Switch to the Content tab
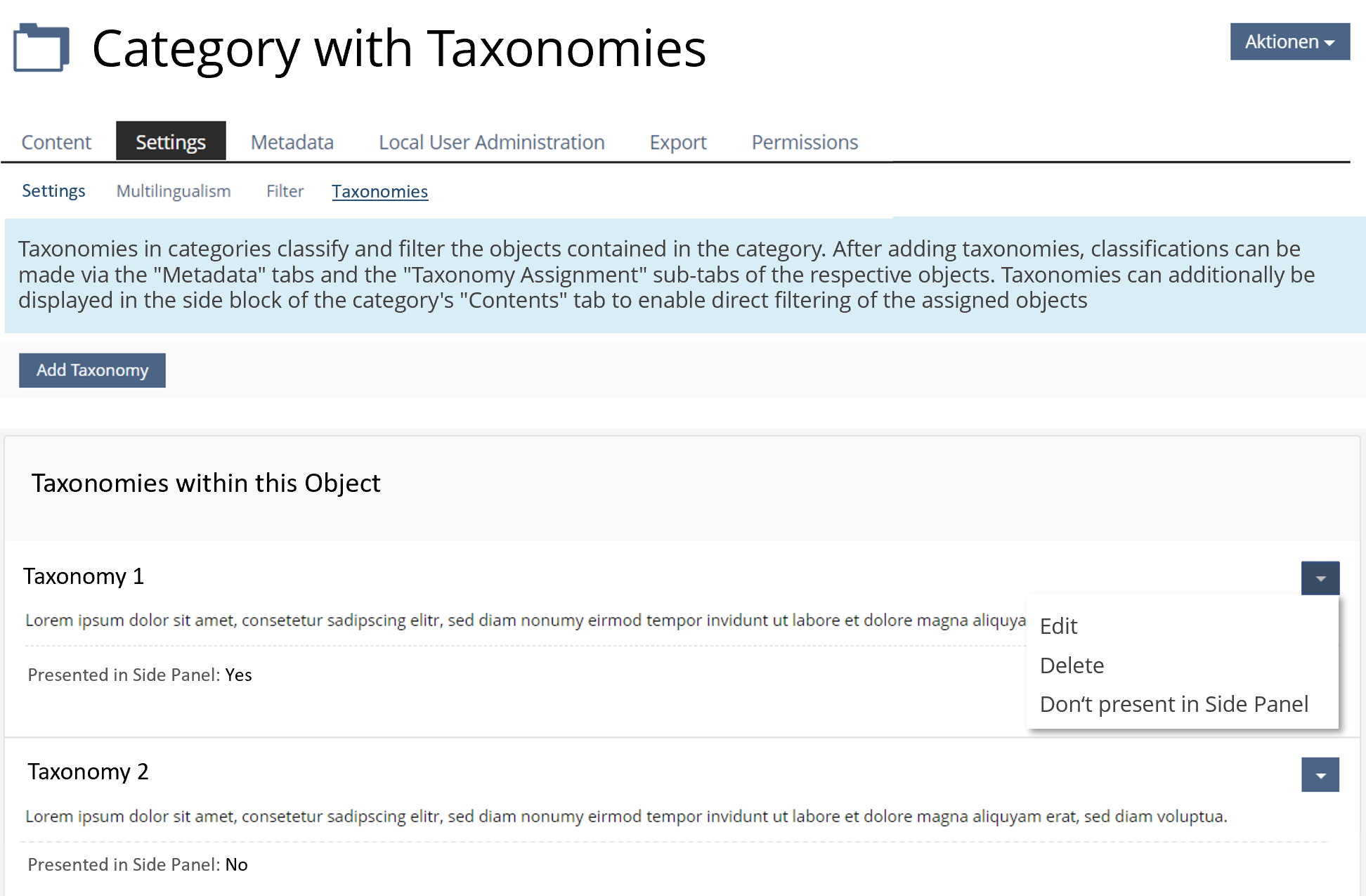Image resolution: width=1366 pixels, height=896 pixels. pos(56,142)
